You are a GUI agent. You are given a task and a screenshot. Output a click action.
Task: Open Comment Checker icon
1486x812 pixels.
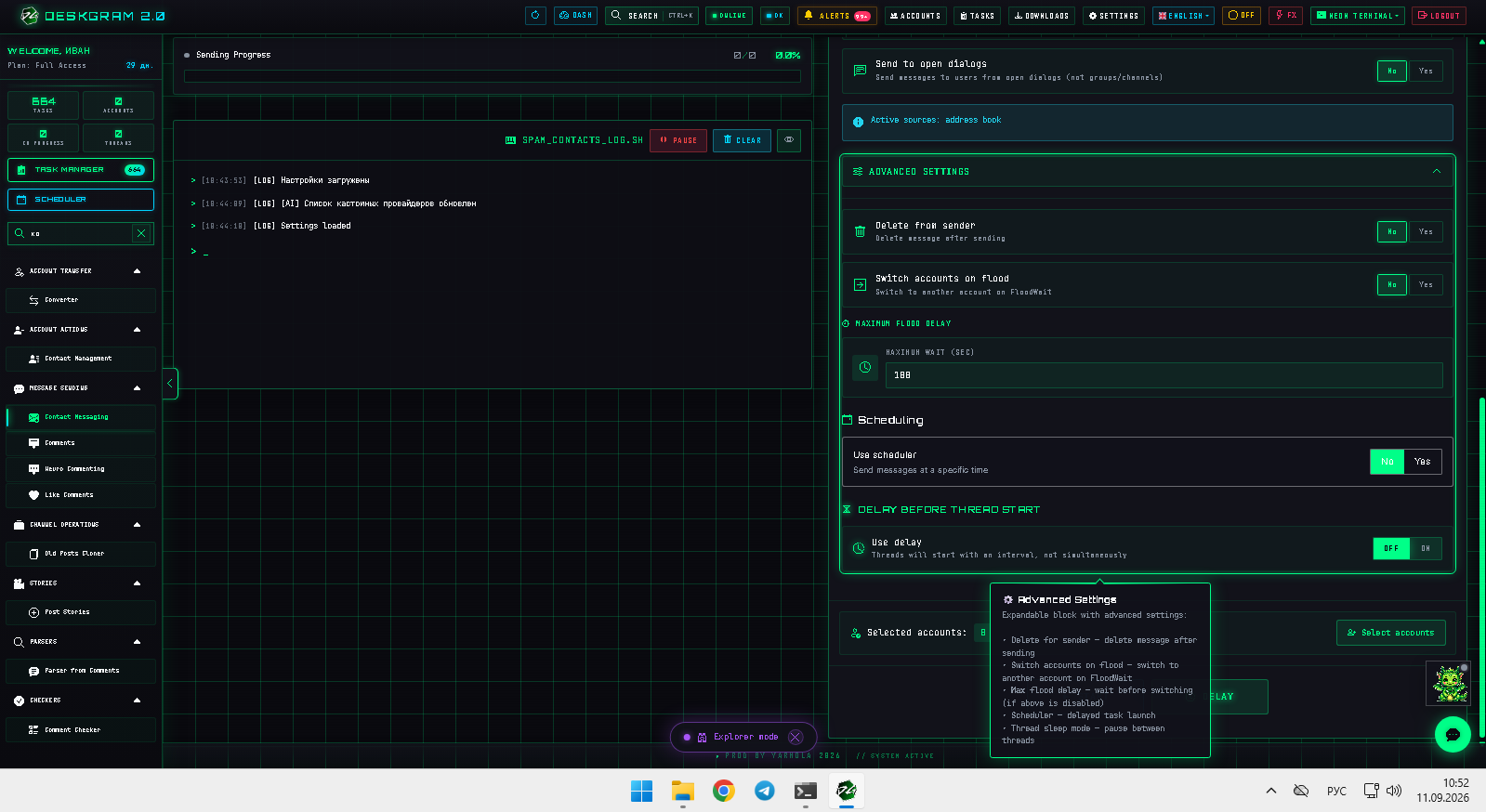tap(34, 730)
